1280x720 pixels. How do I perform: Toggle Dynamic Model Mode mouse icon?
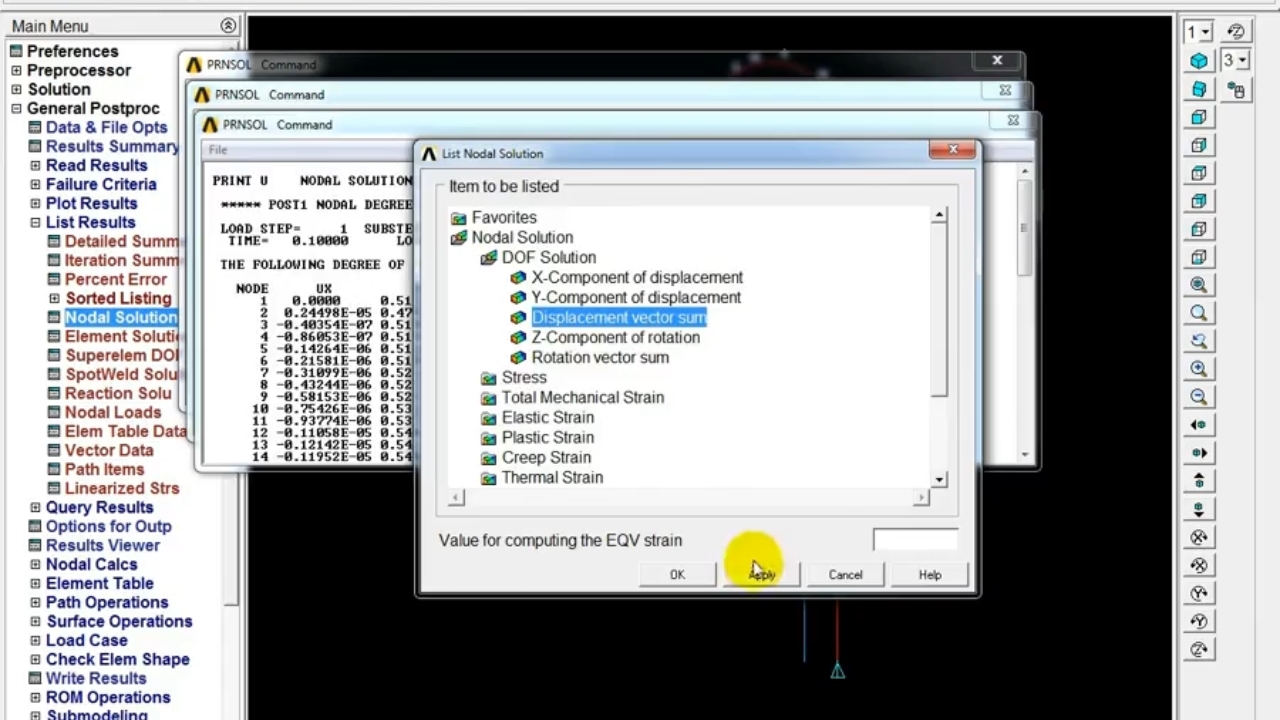pos(1236,91)
